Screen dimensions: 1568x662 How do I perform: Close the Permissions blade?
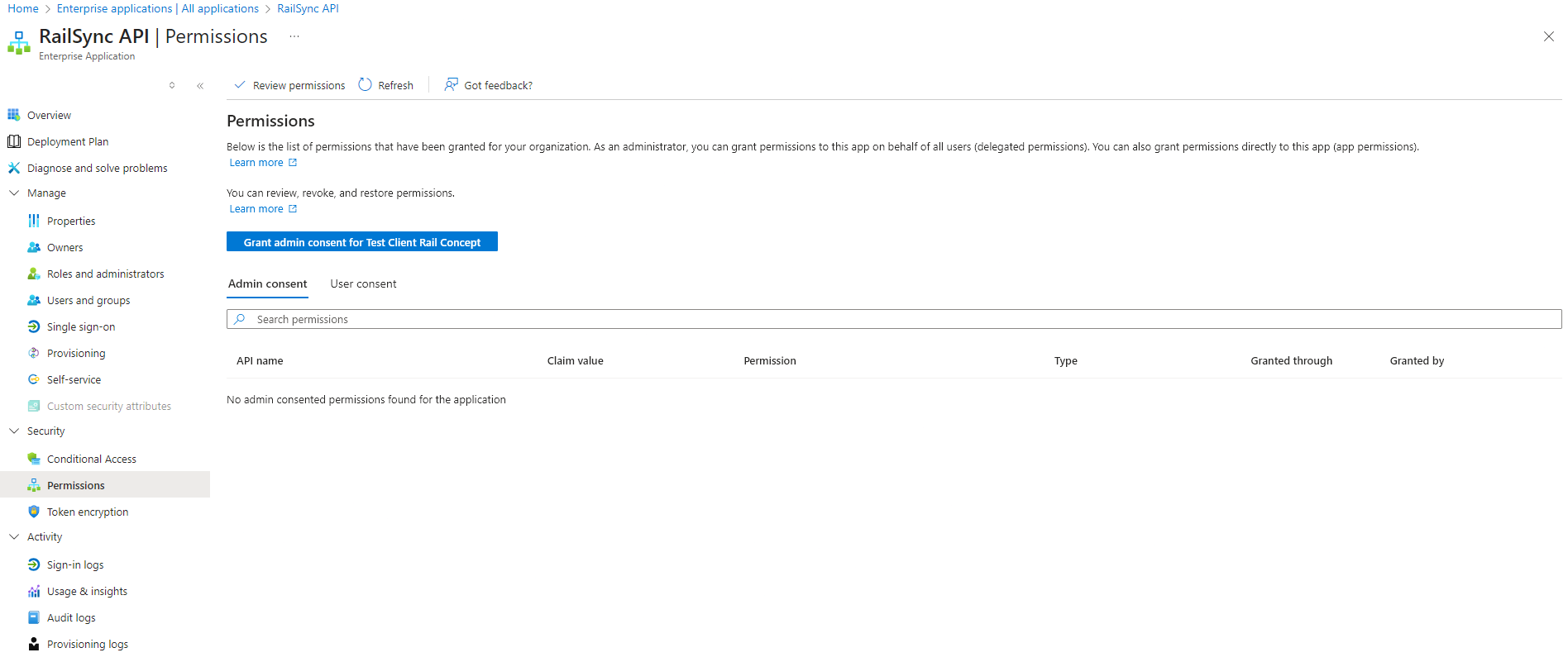[1548, 36]
